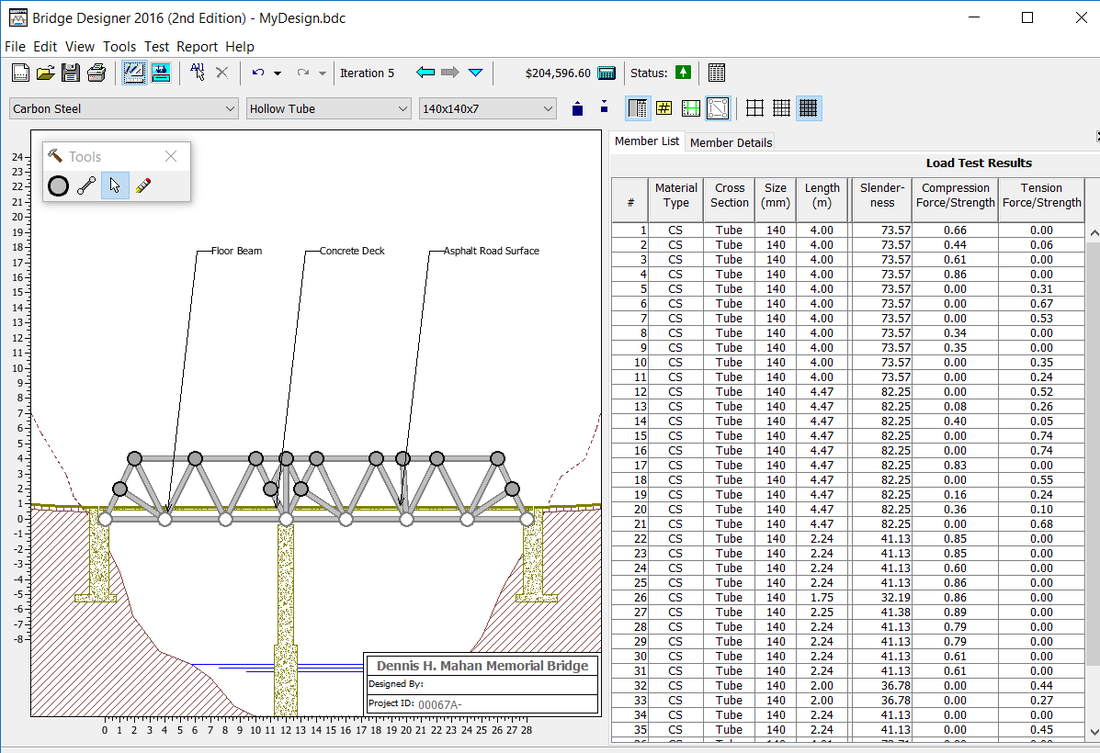Select the Joint tool in Tools palette
This screenshot has width=1100, height=753.
click(x=58, y=186)
